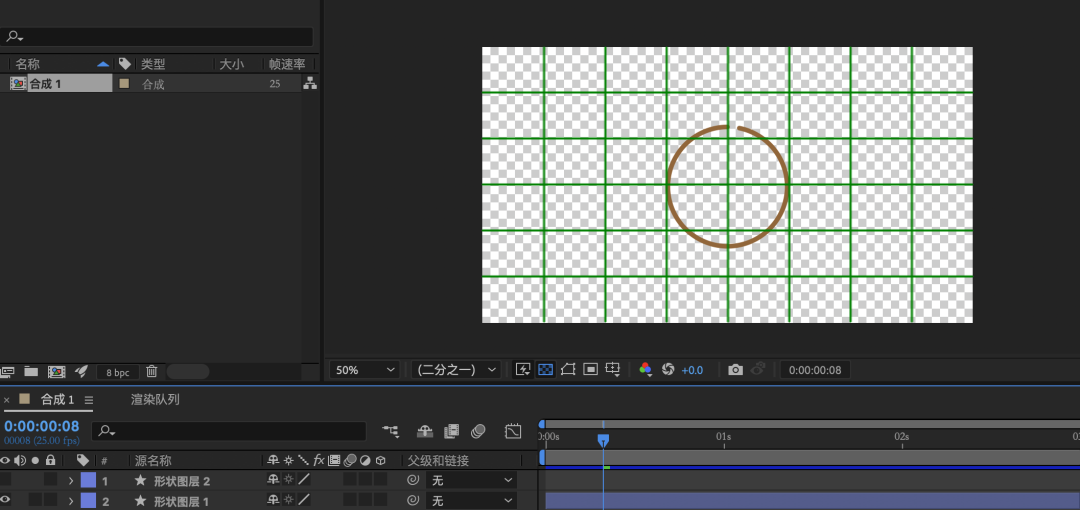Click the blue timeline timecode 0:00:00:08
Viewport: 1080px width, 510px height.
click(x=42, y=427)
